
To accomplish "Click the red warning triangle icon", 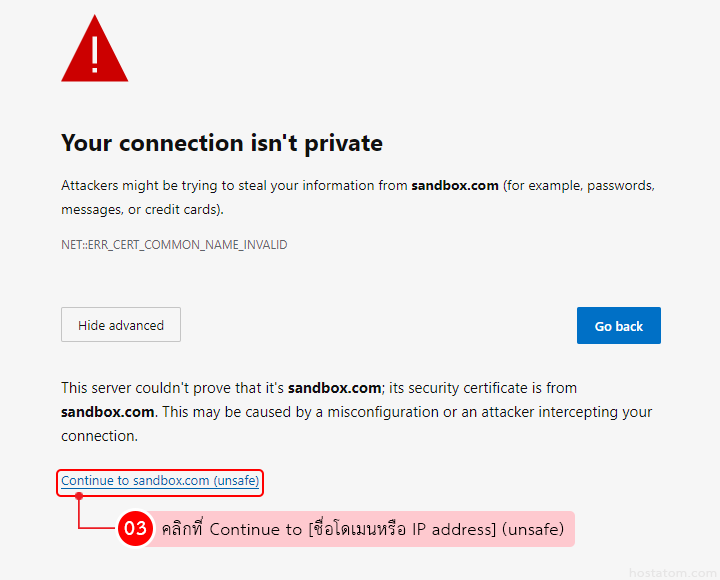I will click(x=95, y=53).
